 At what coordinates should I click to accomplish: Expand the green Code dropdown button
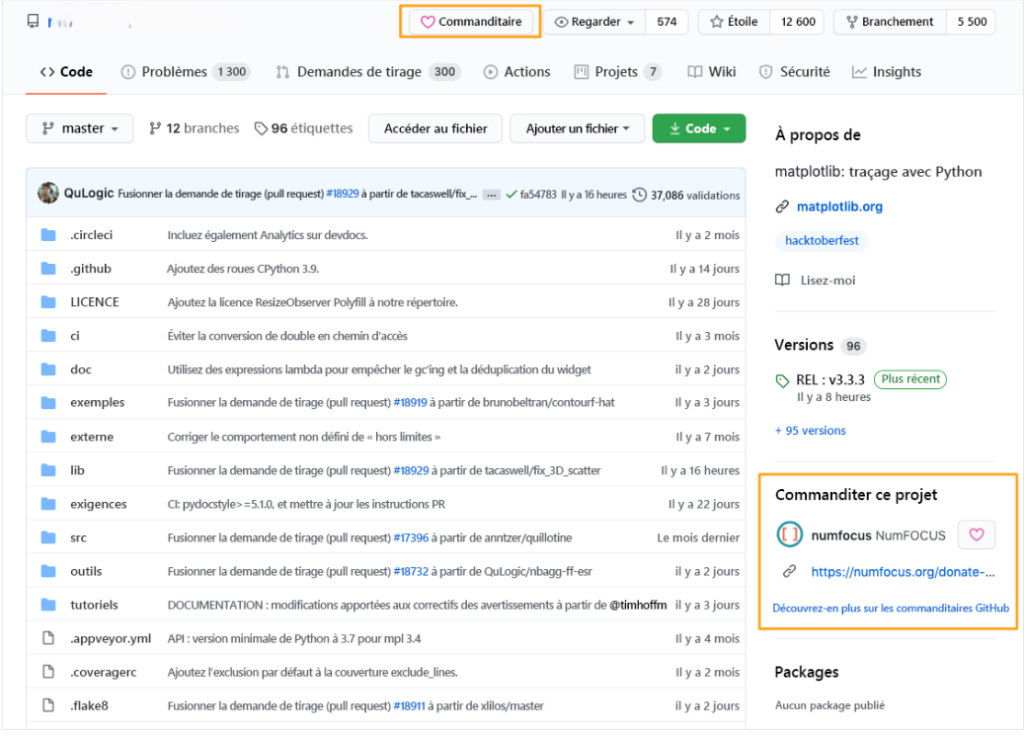(698, 129)
